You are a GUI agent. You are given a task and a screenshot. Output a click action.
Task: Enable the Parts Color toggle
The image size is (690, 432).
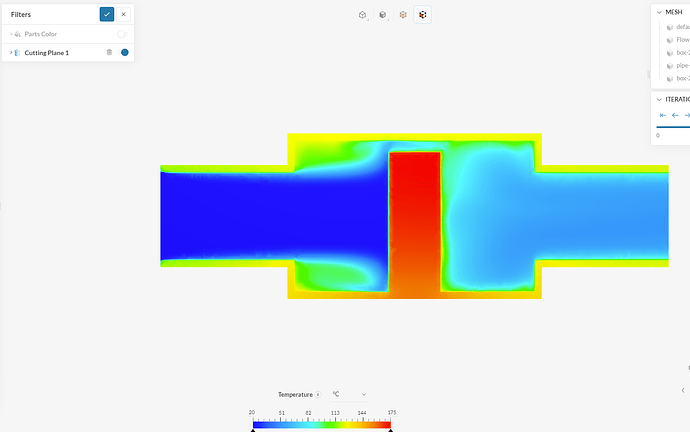click(x=122, y=34)
